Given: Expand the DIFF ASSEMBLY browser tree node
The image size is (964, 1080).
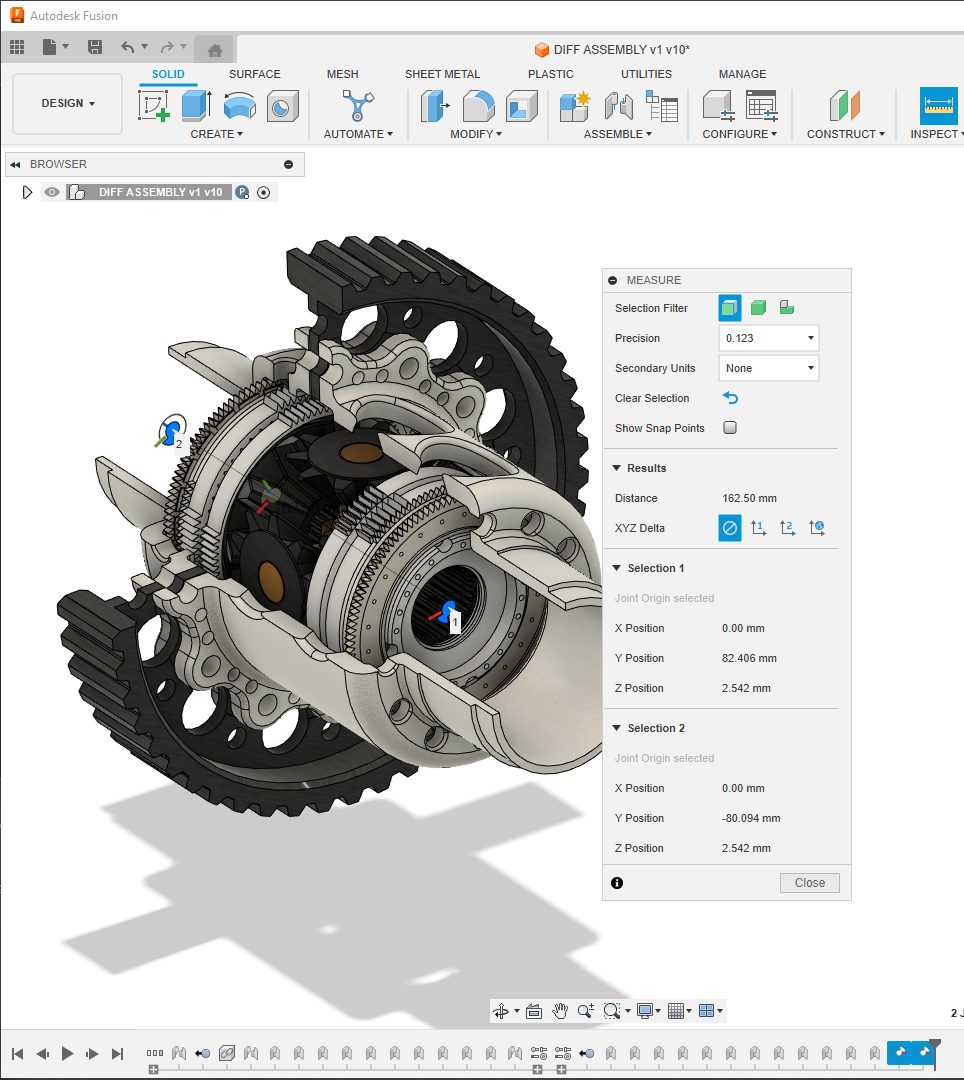Looking at the screenshot, I should (x=28, y=192).
